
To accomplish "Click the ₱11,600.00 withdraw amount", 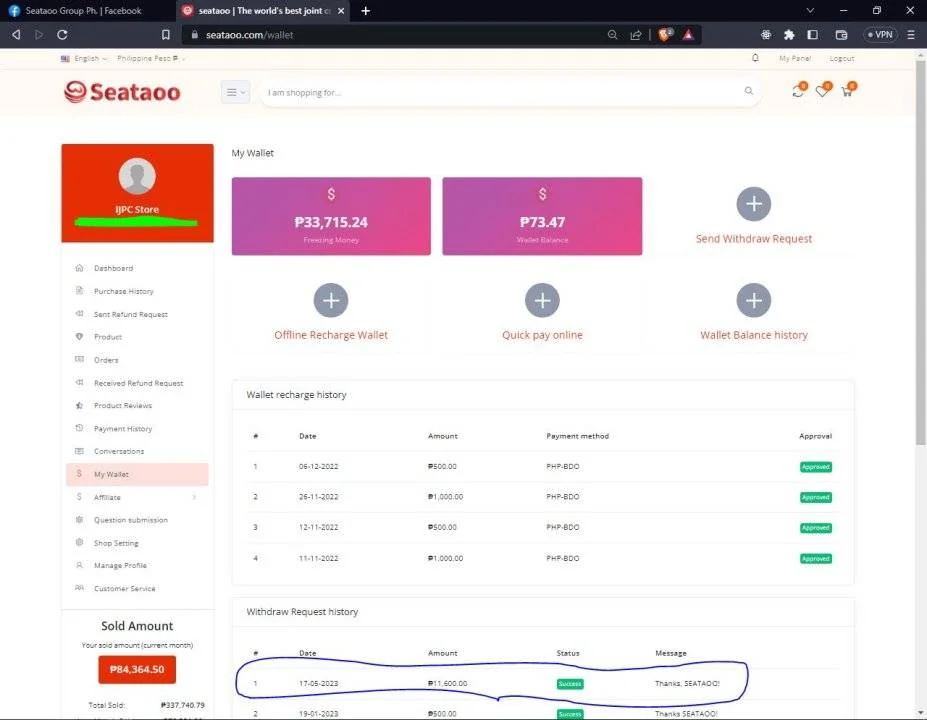I will [448, 683].
